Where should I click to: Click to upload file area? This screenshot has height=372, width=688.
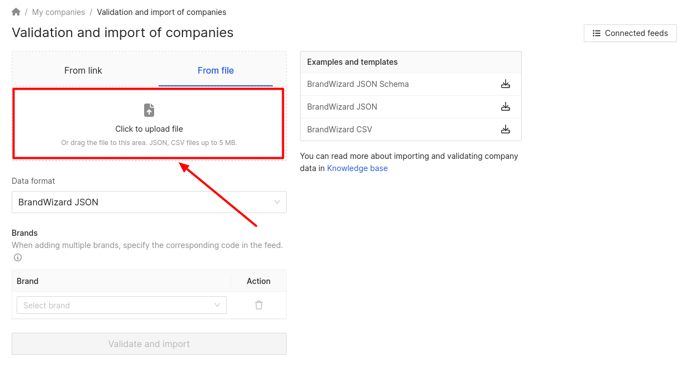tap(149, 124)
